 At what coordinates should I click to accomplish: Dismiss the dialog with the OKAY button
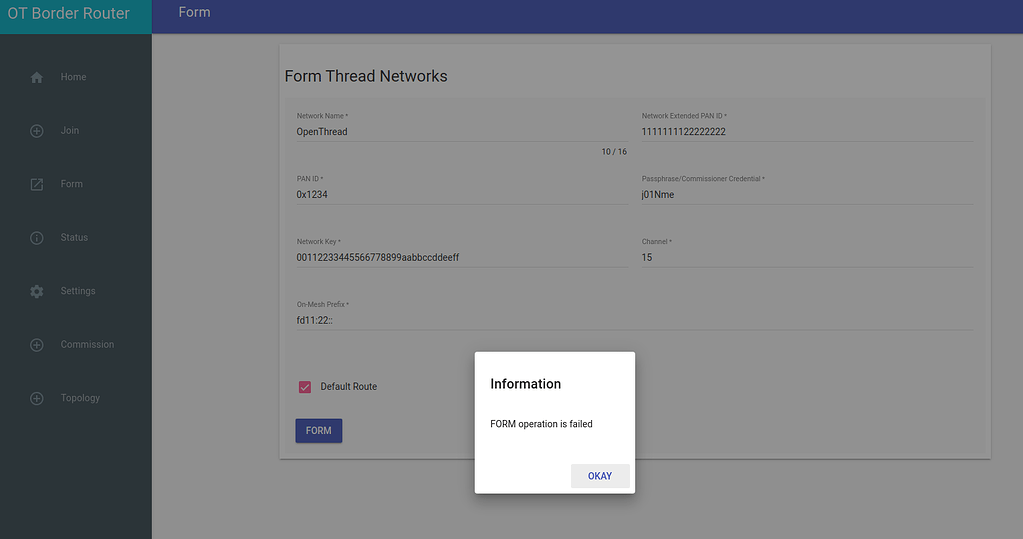(600, 476)
